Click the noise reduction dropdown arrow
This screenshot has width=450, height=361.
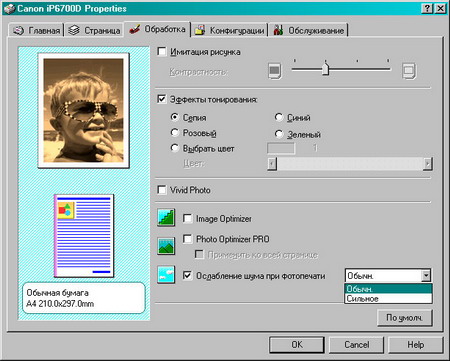[426, 276]
